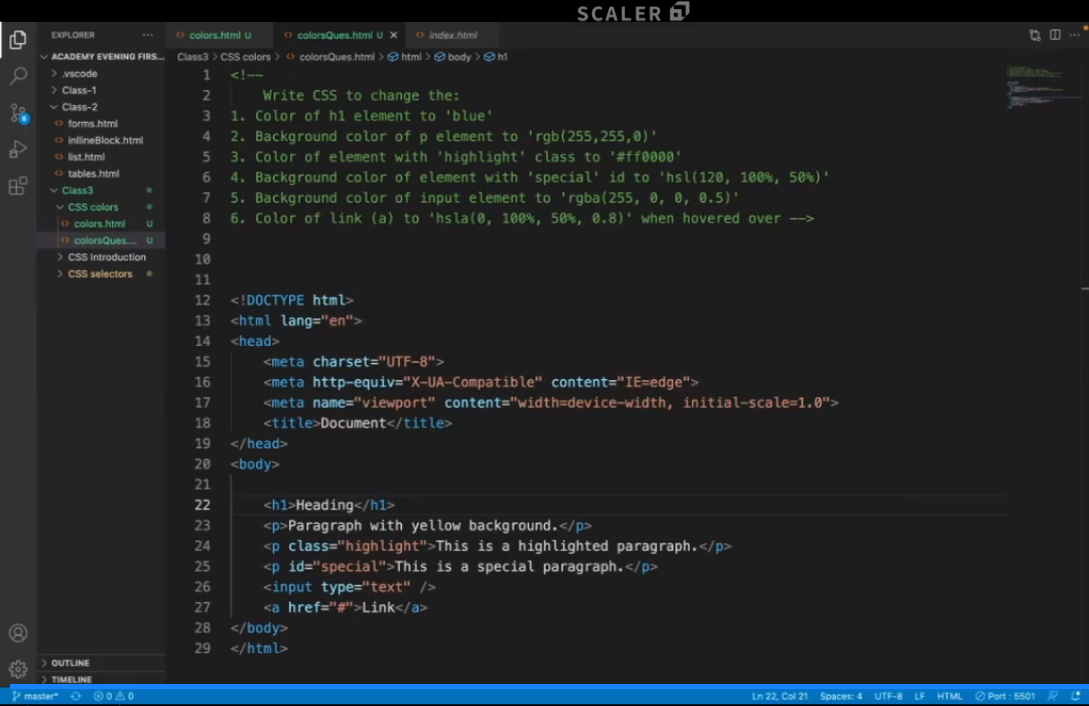Open tables.html in the file tree
The width and height of the screenshot is (1089, 706).
(x=93, y=174)
